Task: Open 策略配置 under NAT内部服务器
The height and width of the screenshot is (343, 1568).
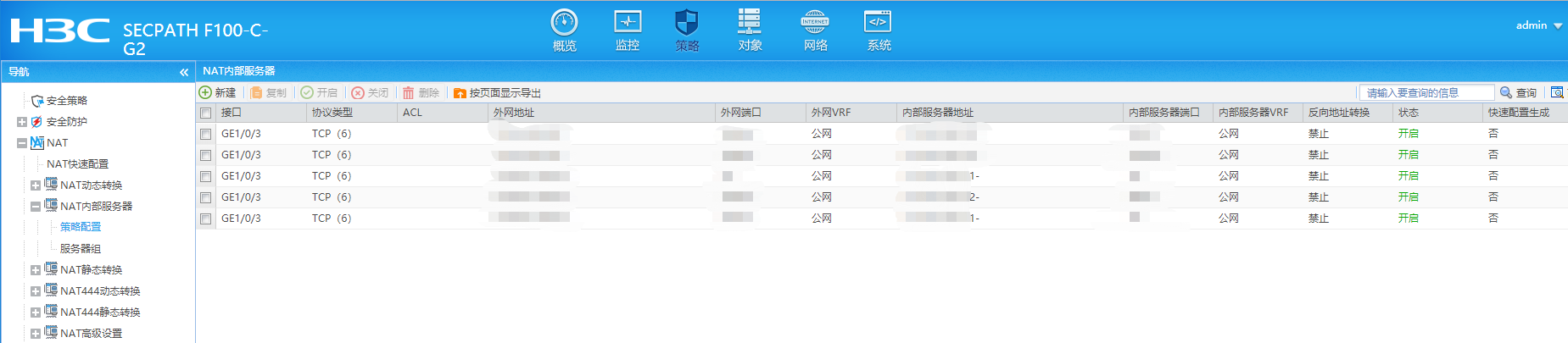Action: pos(81,227)
